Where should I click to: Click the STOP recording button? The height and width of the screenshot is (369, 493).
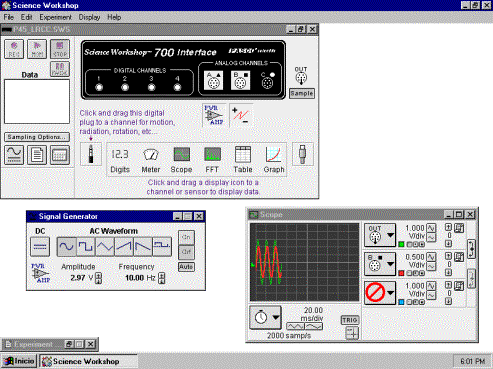point(60,49)
